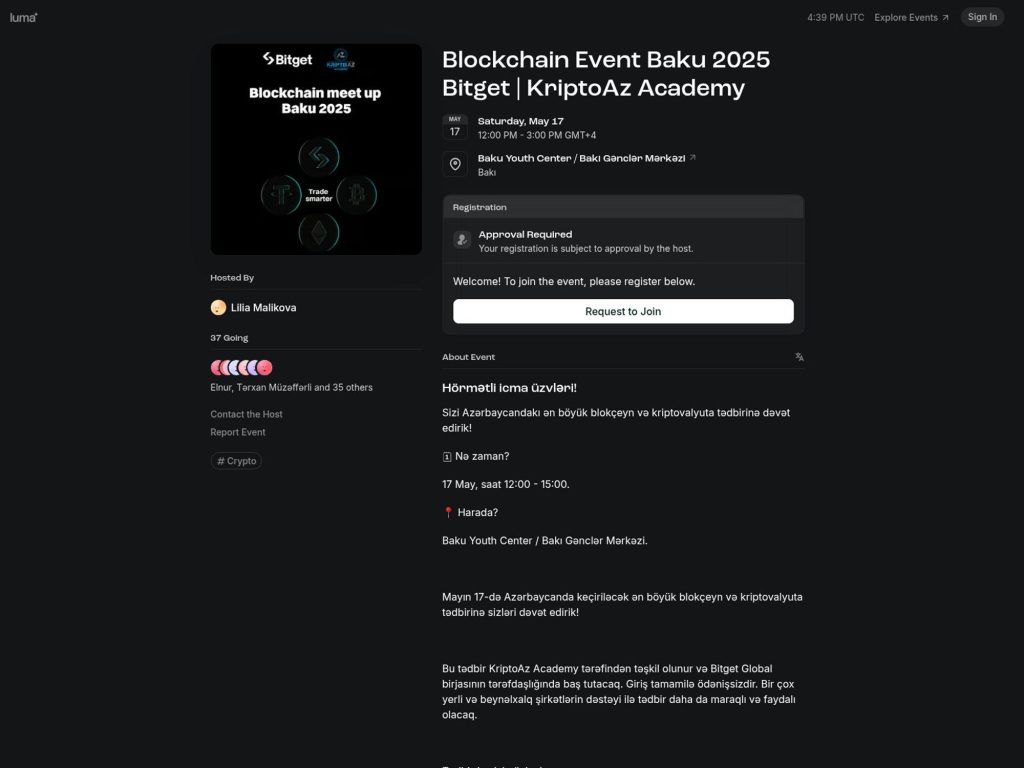Click the Sign In button
Viewport: 1024px width, 768px height.
point(981,16)
